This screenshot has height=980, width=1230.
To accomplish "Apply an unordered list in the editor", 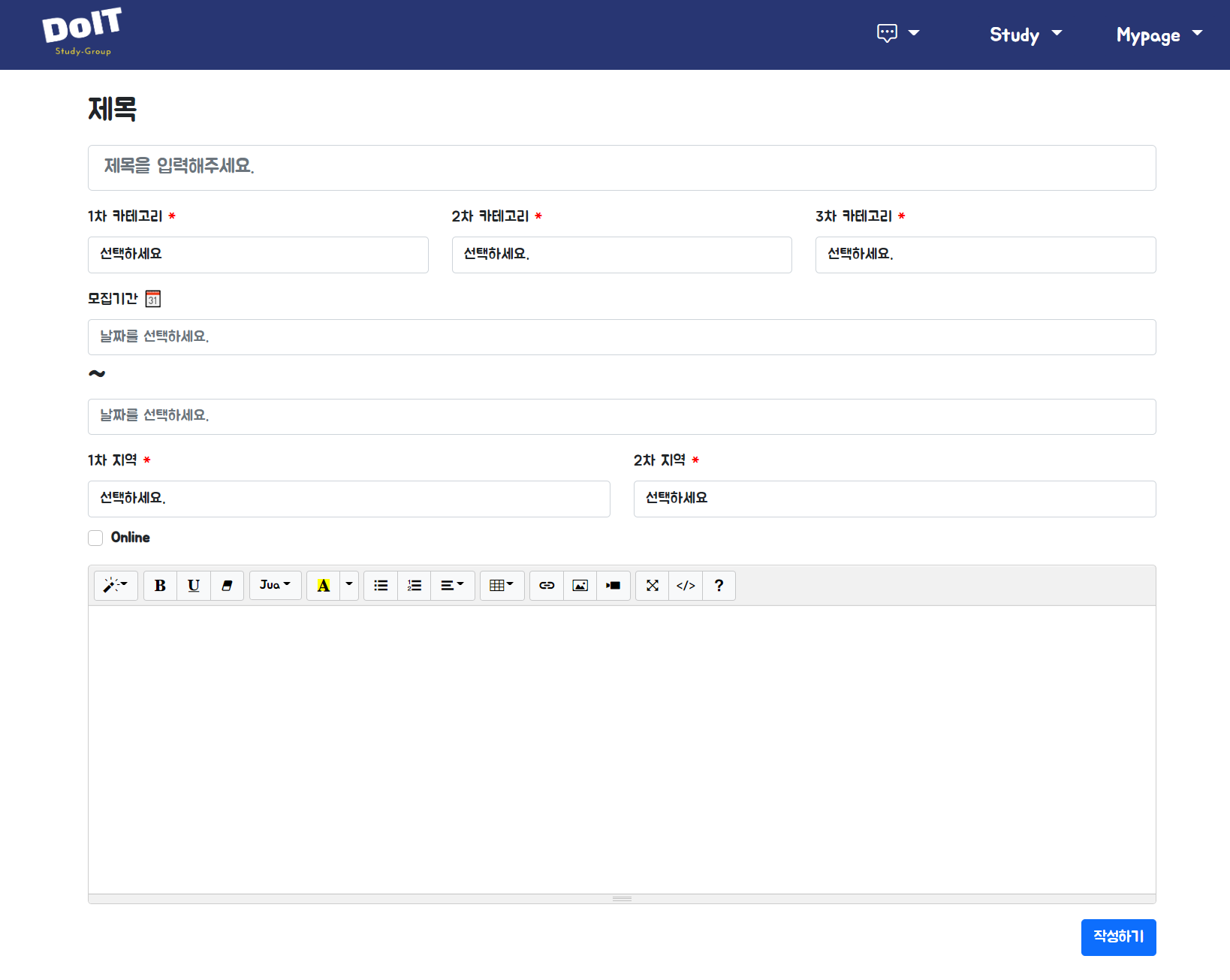I will 380,586.
